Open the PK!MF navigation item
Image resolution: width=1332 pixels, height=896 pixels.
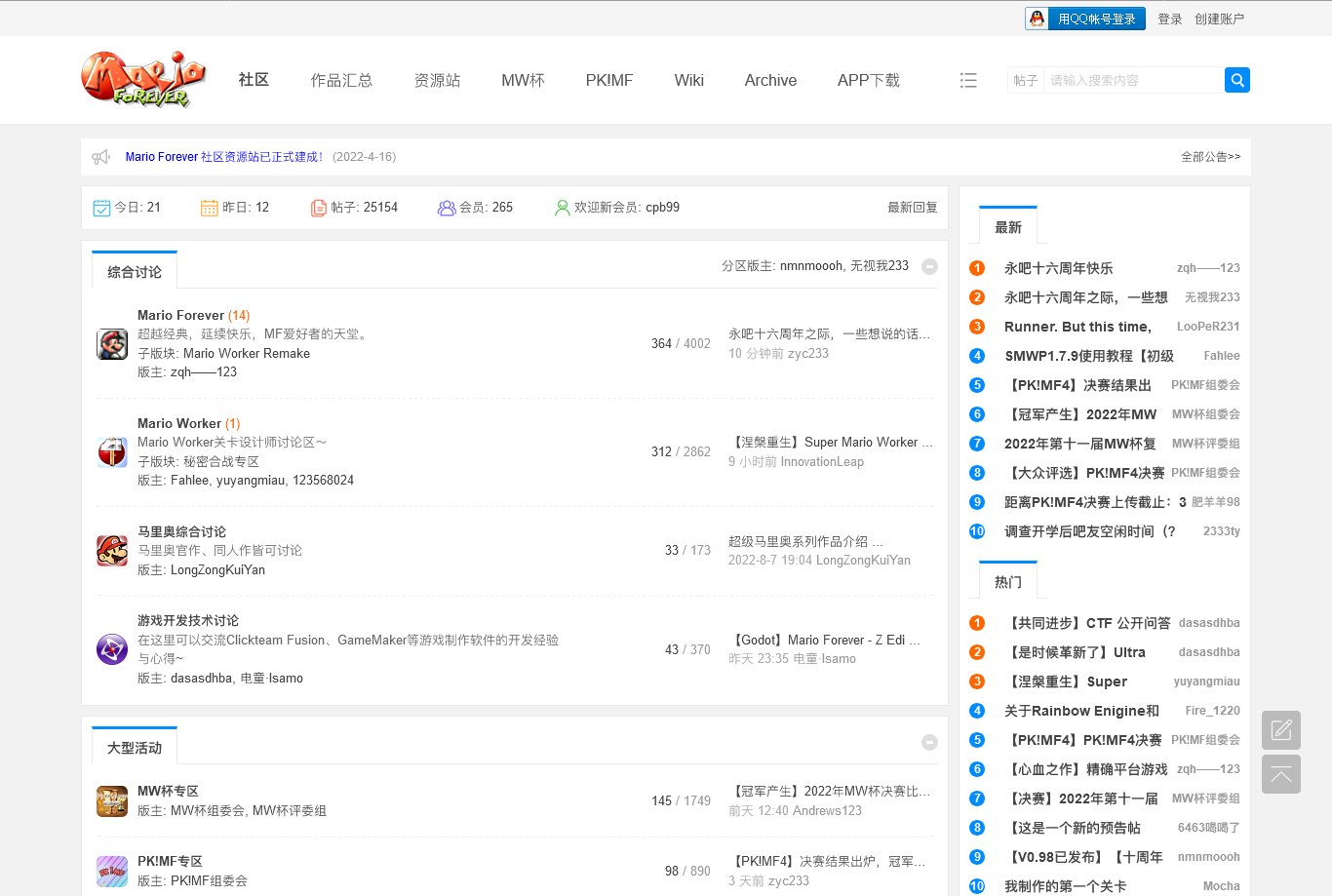(x=609, y=80)
